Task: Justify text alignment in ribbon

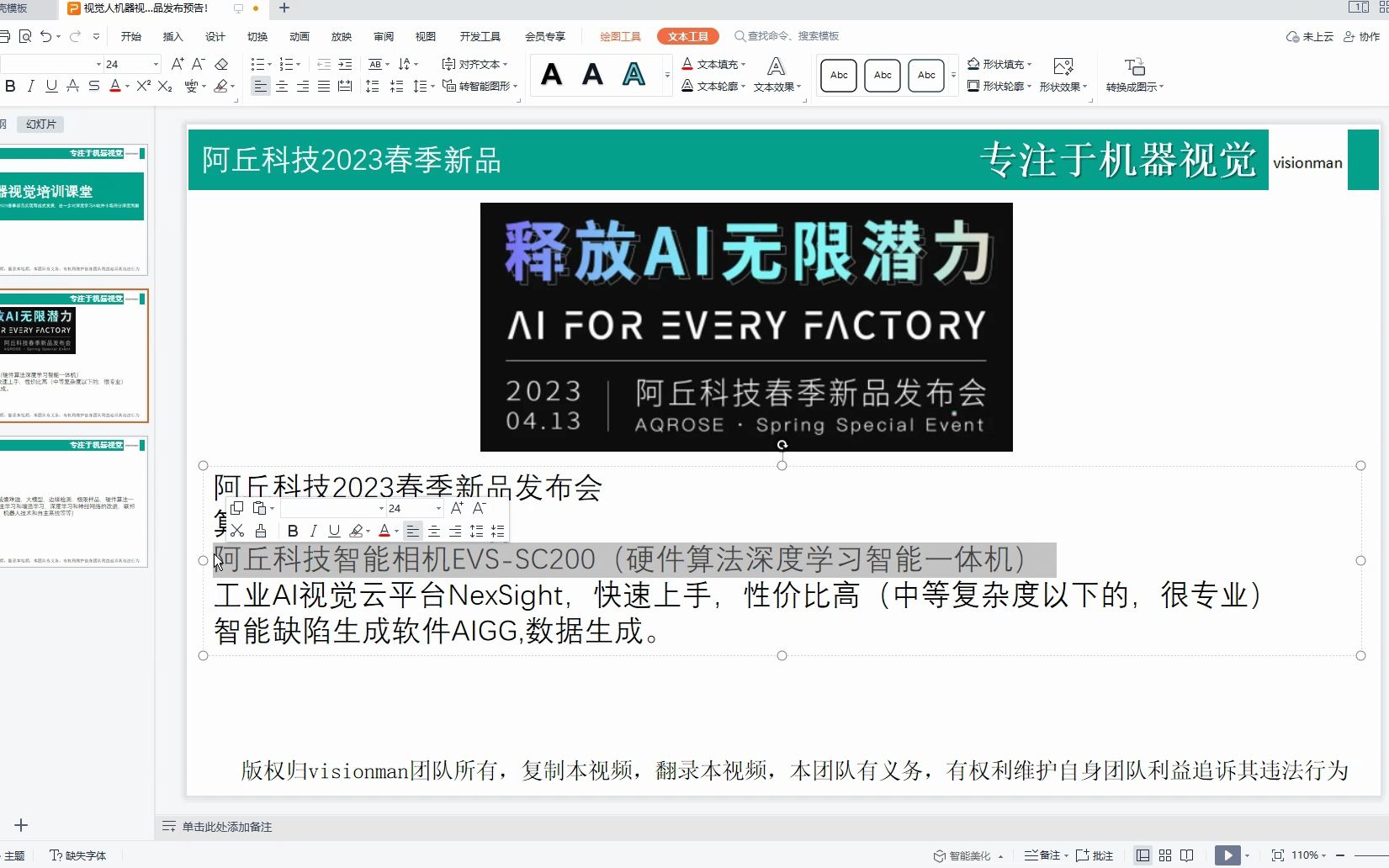Action: pos(324,86)
